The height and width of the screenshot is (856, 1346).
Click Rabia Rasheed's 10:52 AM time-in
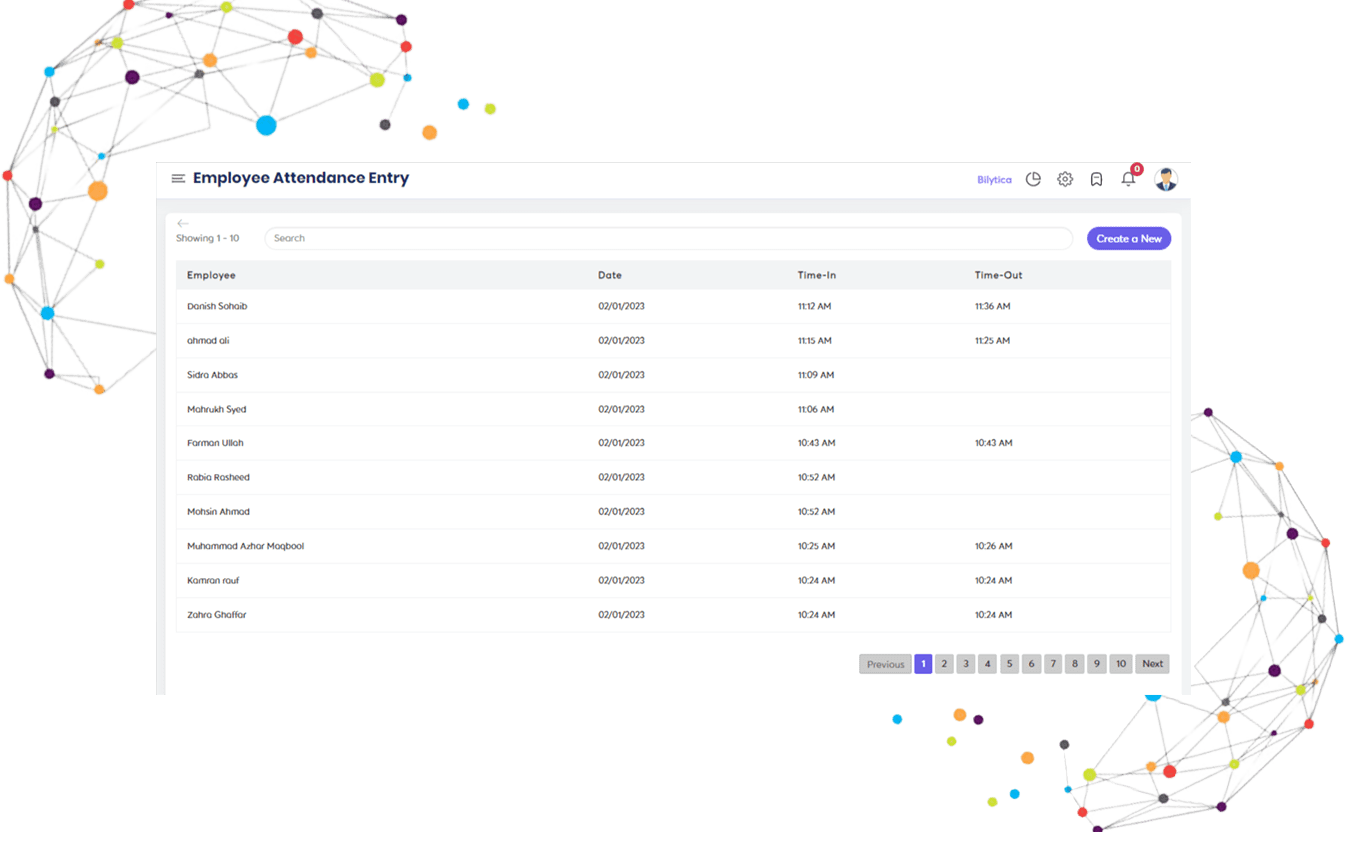click(816, 477)
